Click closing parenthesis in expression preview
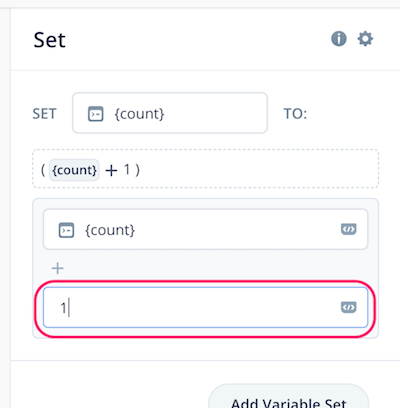The image size is (400, 408). click(x=137, y=170)
